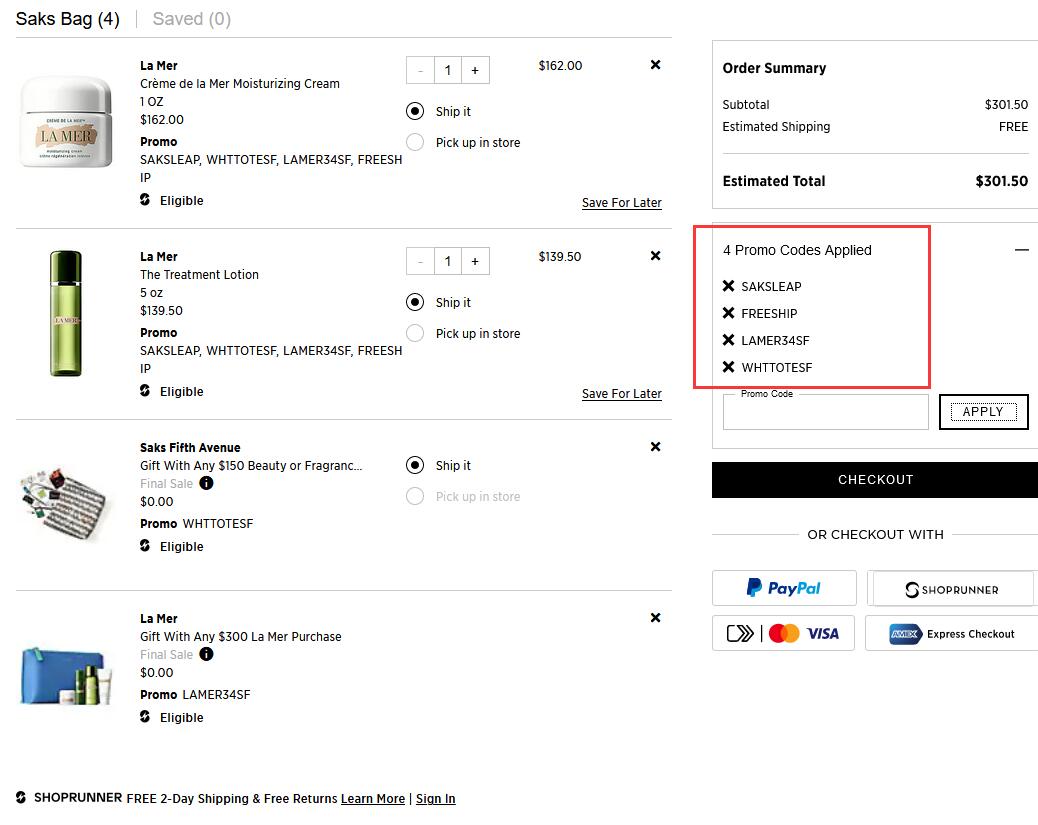Viewport: 1038px width, 825px height.
Task: Remove WHTTOTESF promo code
Action: coord(728,367)
